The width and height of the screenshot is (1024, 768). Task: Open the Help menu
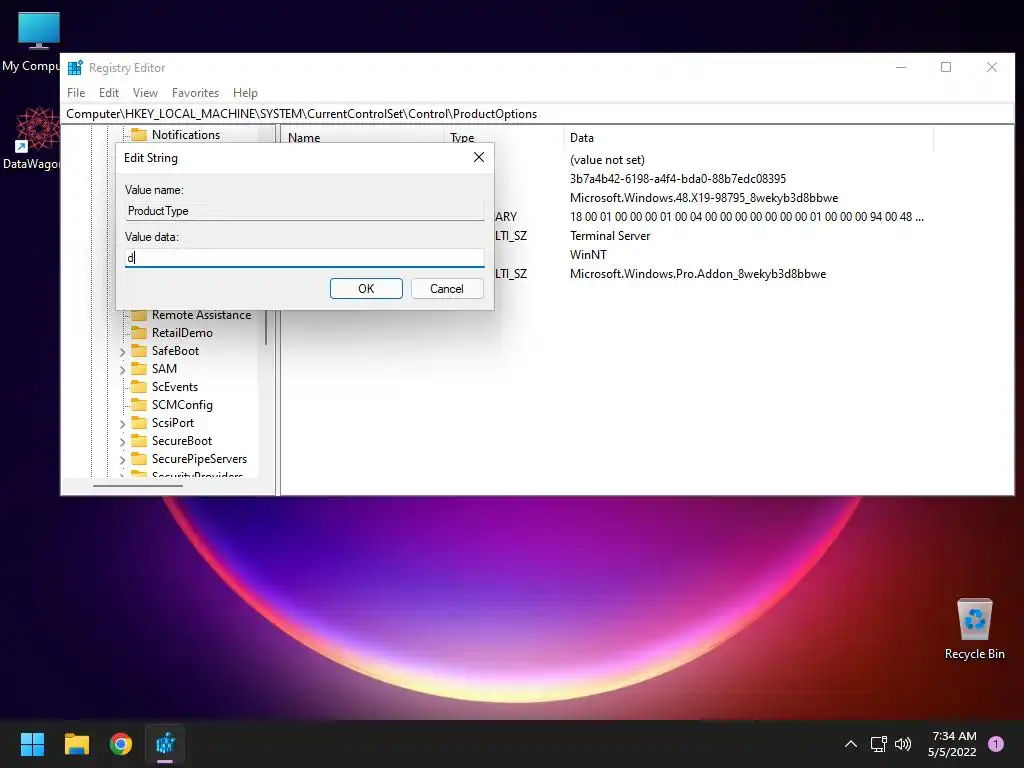point(245,93)
